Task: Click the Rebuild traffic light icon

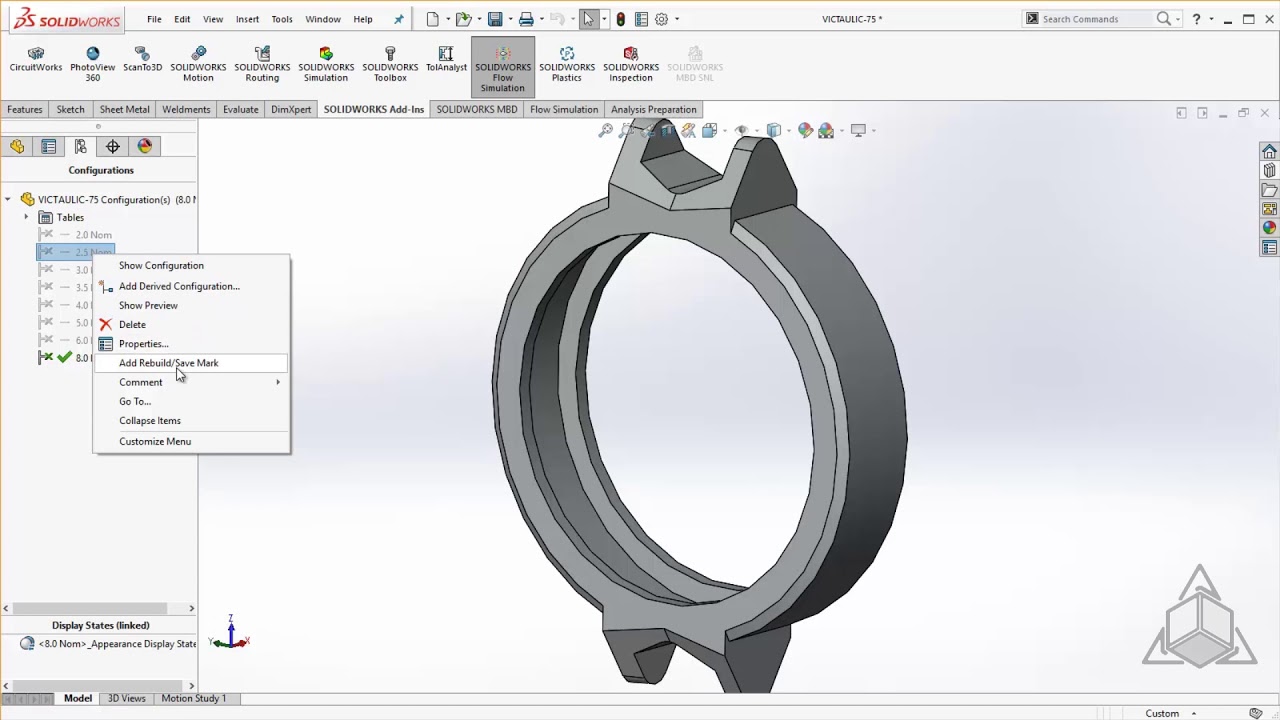Action: point(621,19)
